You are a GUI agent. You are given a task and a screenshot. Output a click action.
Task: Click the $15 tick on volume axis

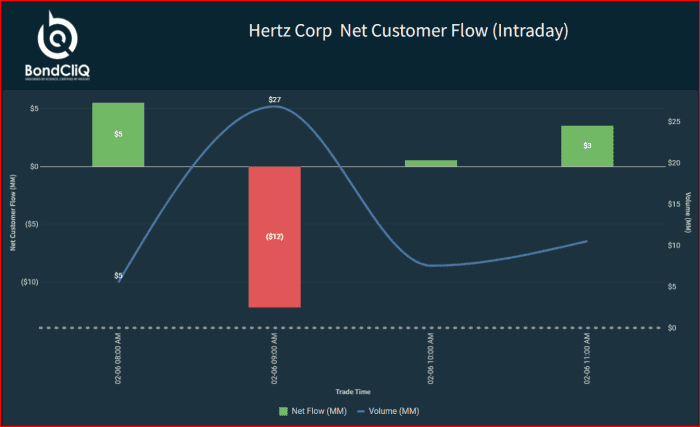point(674,204)
